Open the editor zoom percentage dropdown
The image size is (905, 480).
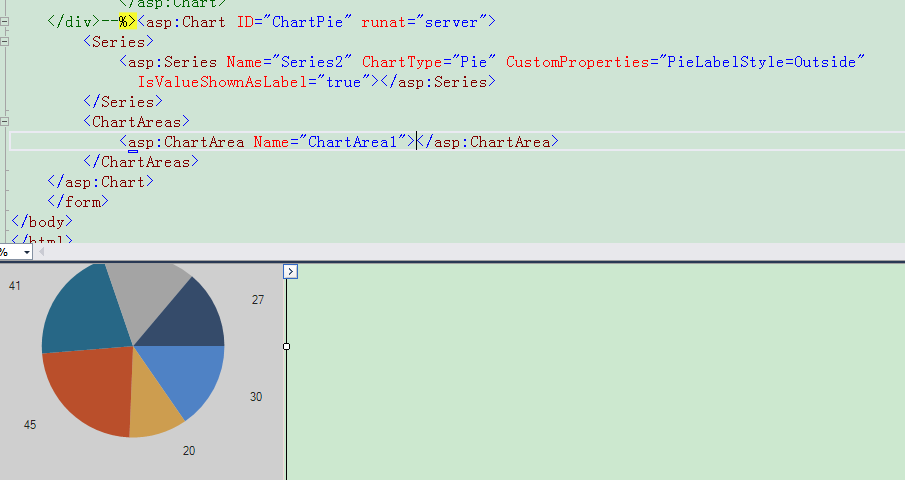coord(27,252)
